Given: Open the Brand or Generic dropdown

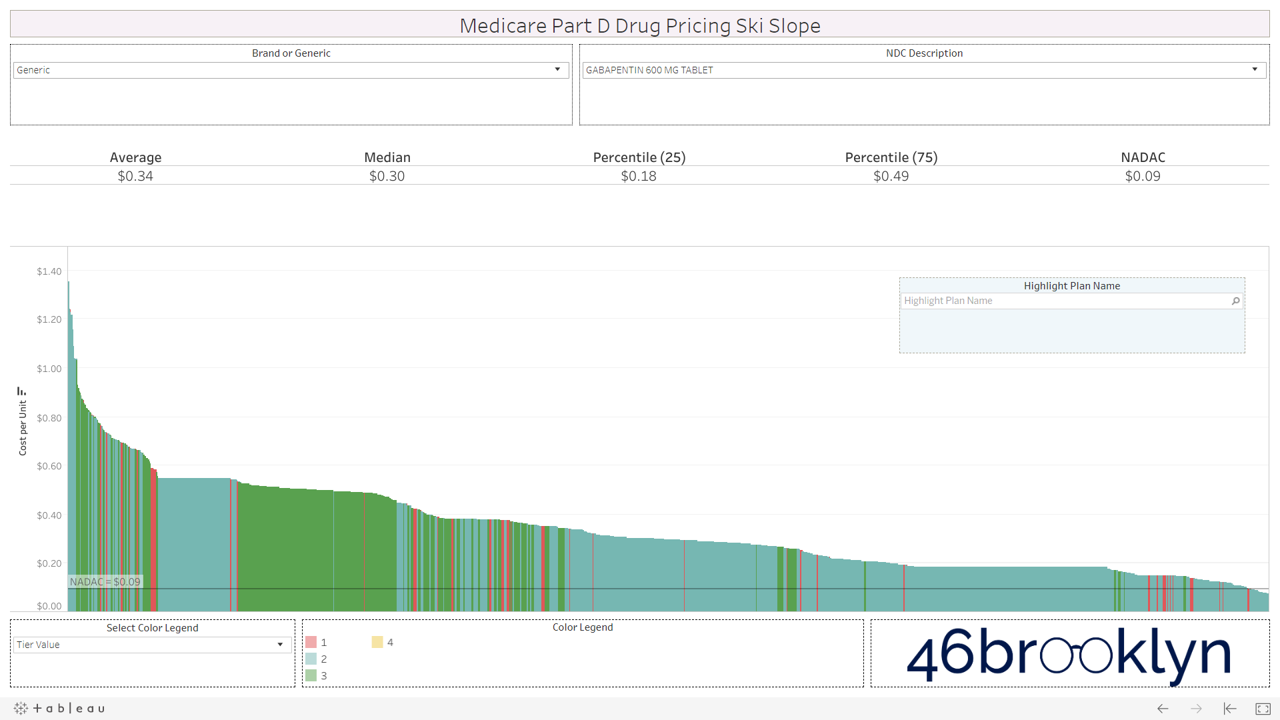Looking at the screenshot, I should 291,70.
